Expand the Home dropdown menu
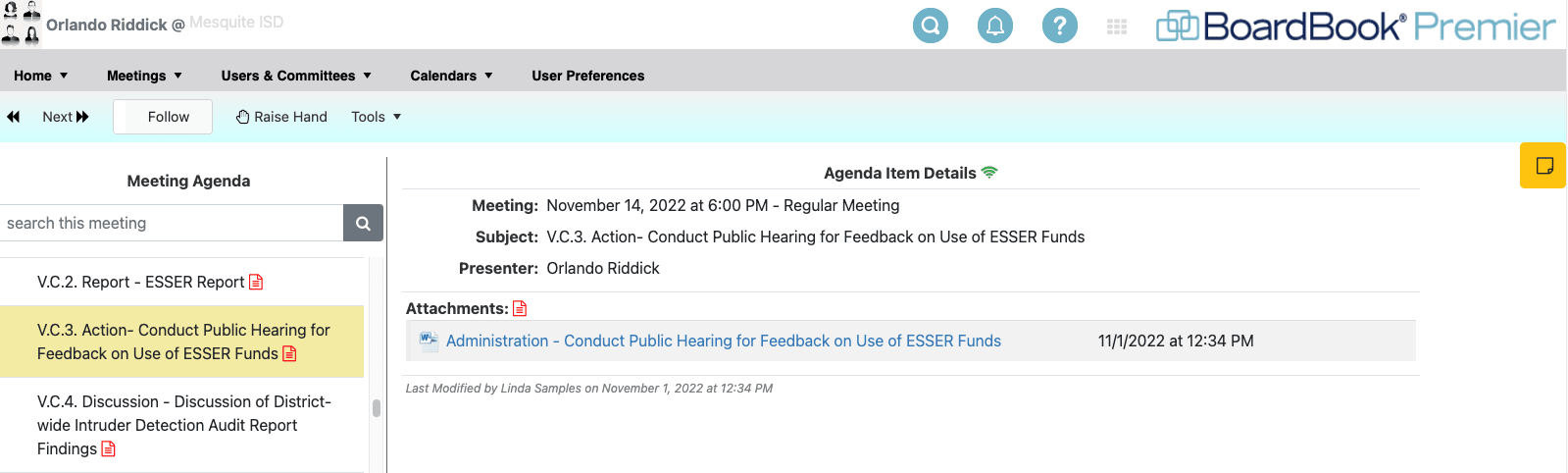The height and width of the screenshot is (473, 1568). click(x=40, y=76)
